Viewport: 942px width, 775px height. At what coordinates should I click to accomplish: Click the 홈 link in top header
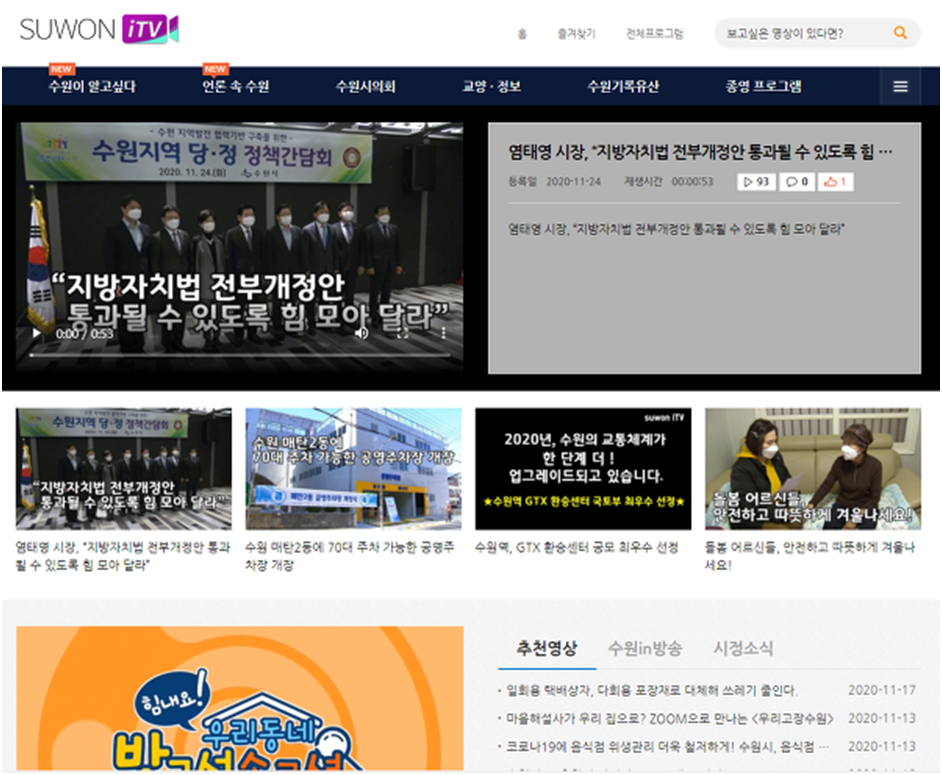click(x=522, y=34)
